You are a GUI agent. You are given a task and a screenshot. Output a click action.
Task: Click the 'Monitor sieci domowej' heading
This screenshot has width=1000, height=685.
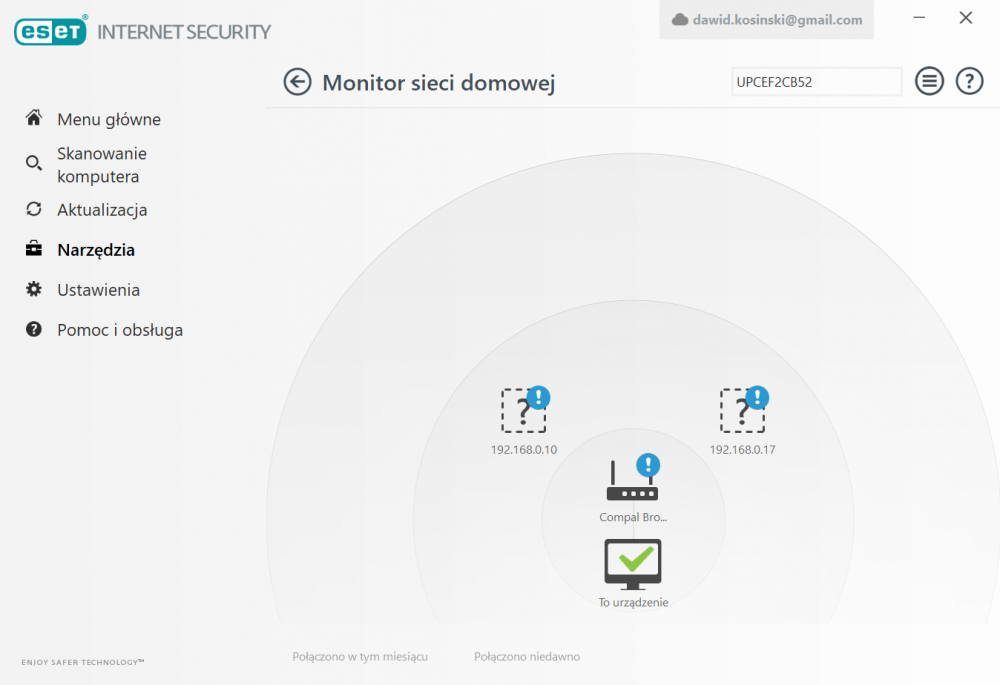[x=439, y=83]
